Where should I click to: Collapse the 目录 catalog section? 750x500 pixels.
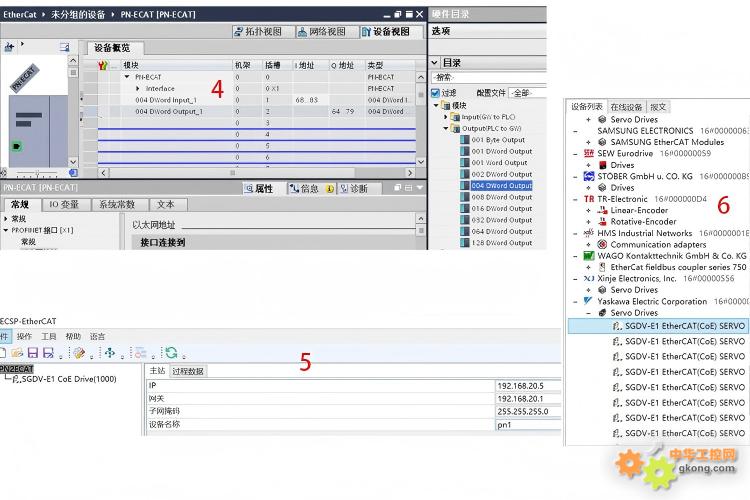click(x=434, y=63)
